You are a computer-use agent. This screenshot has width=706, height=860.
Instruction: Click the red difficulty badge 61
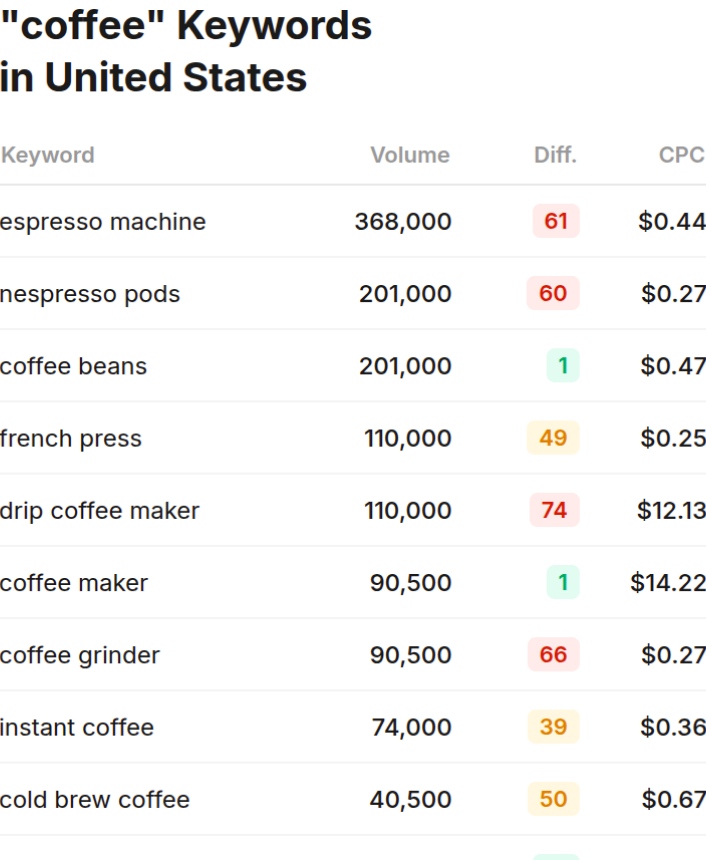coord(556,221)
